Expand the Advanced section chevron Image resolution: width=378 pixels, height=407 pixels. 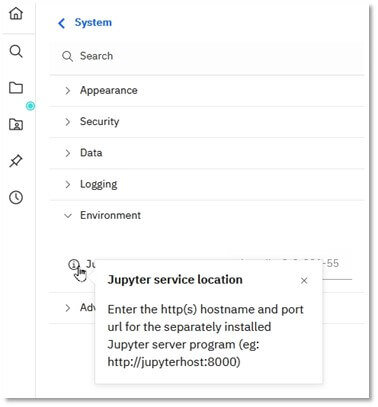(68, 308)
